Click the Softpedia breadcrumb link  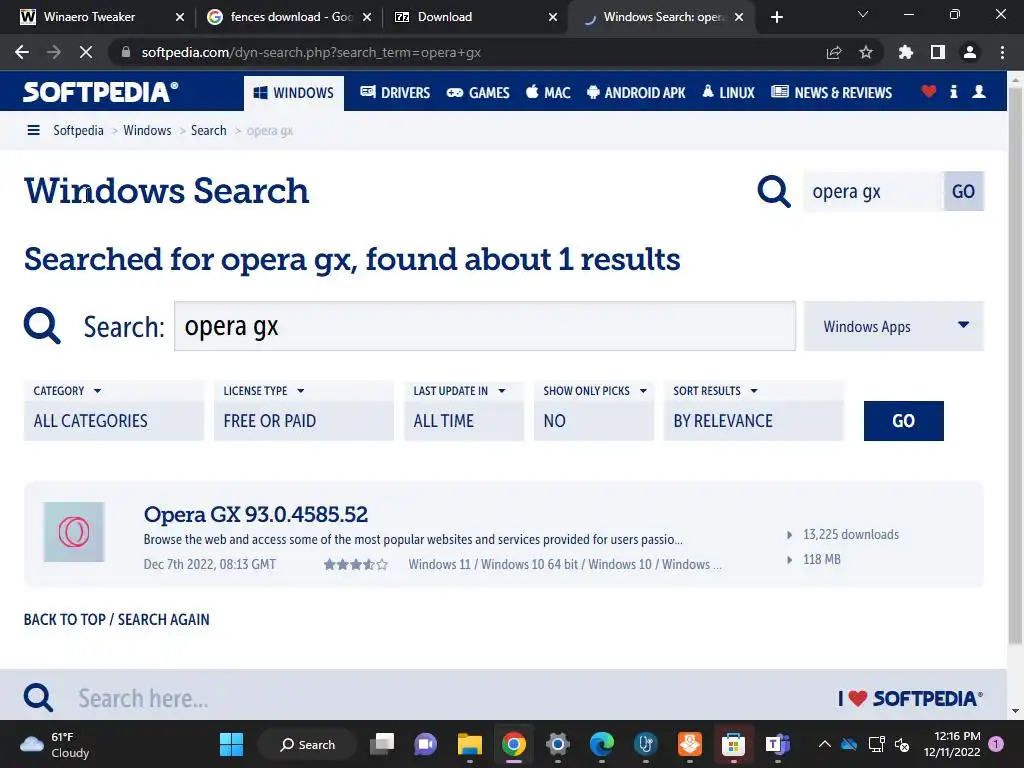click(x=78, y=130)
